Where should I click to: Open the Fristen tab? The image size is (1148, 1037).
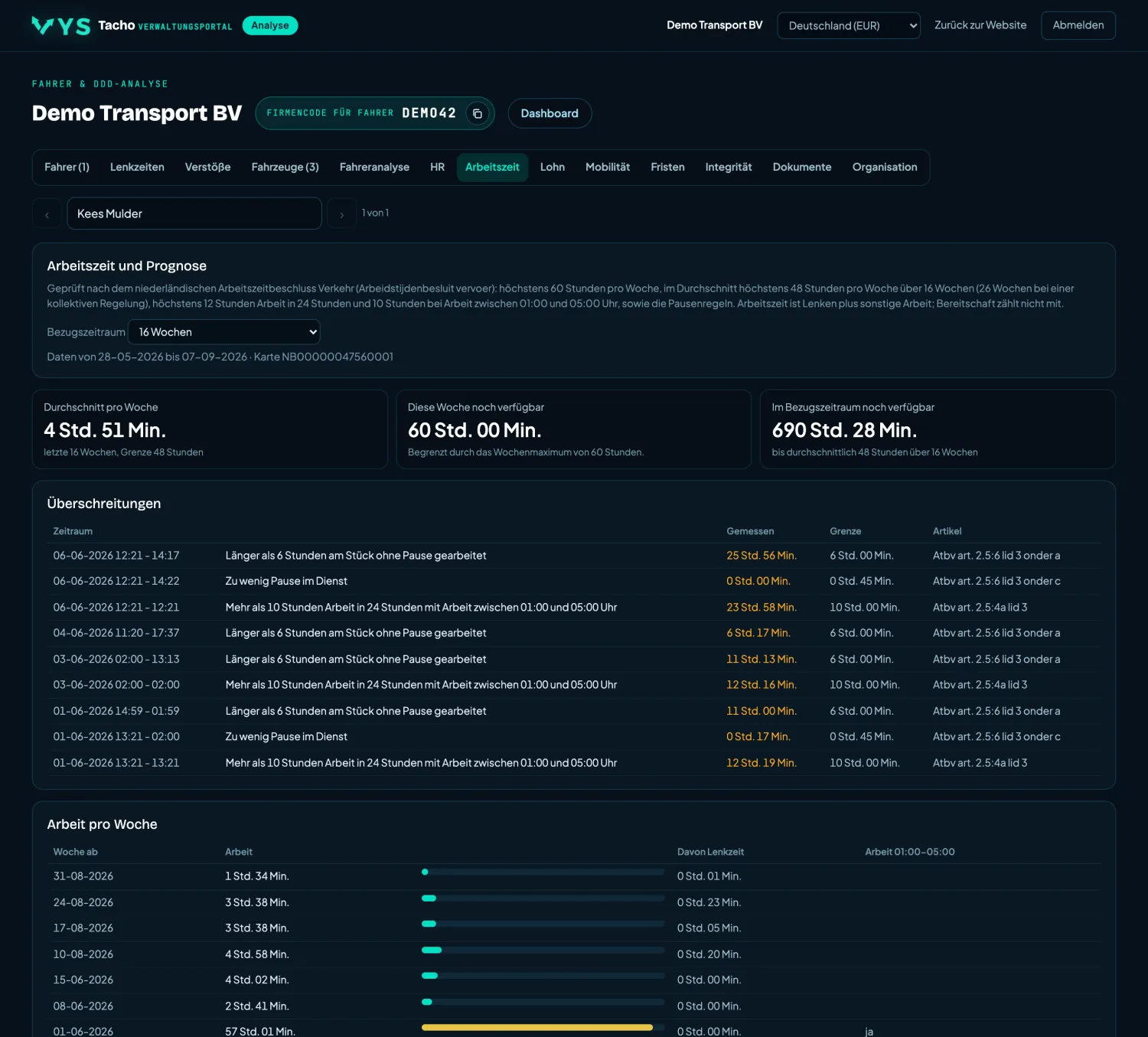(x=667, y=167)
